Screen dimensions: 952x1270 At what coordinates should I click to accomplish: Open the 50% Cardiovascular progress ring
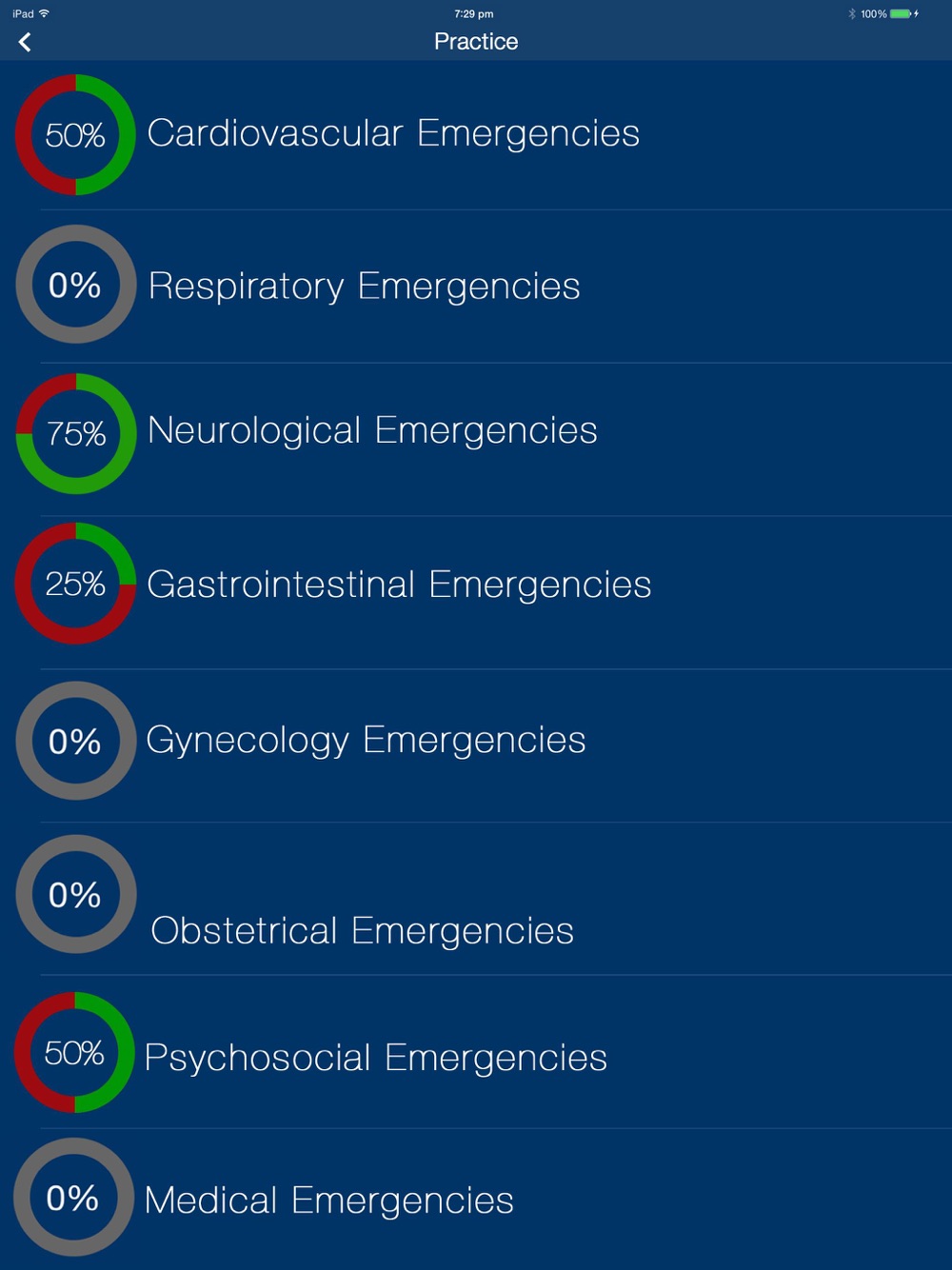coord(75,134)
